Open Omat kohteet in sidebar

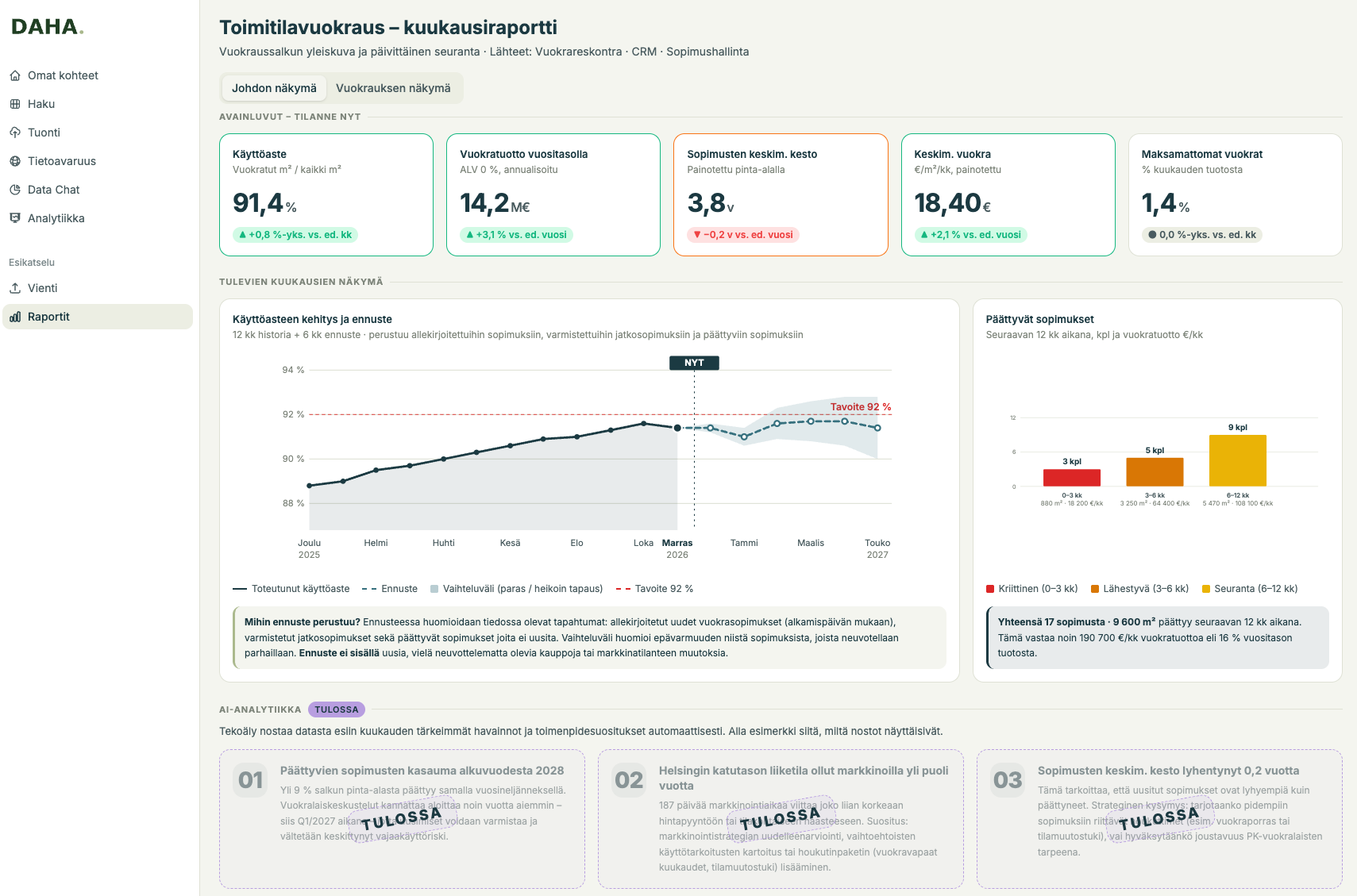tap(98, 75)
